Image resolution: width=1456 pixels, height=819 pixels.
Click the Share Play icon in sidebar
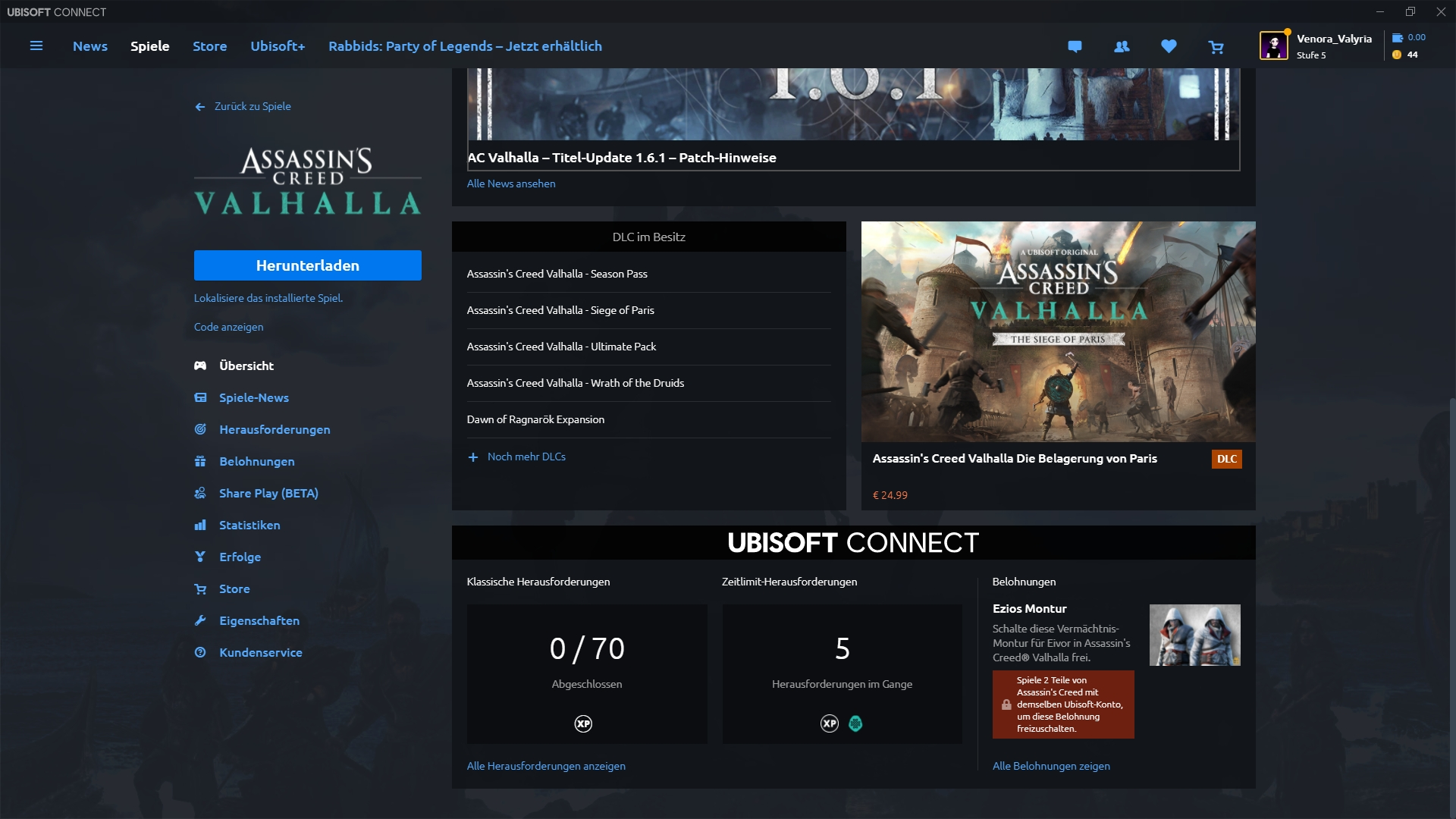200,493
